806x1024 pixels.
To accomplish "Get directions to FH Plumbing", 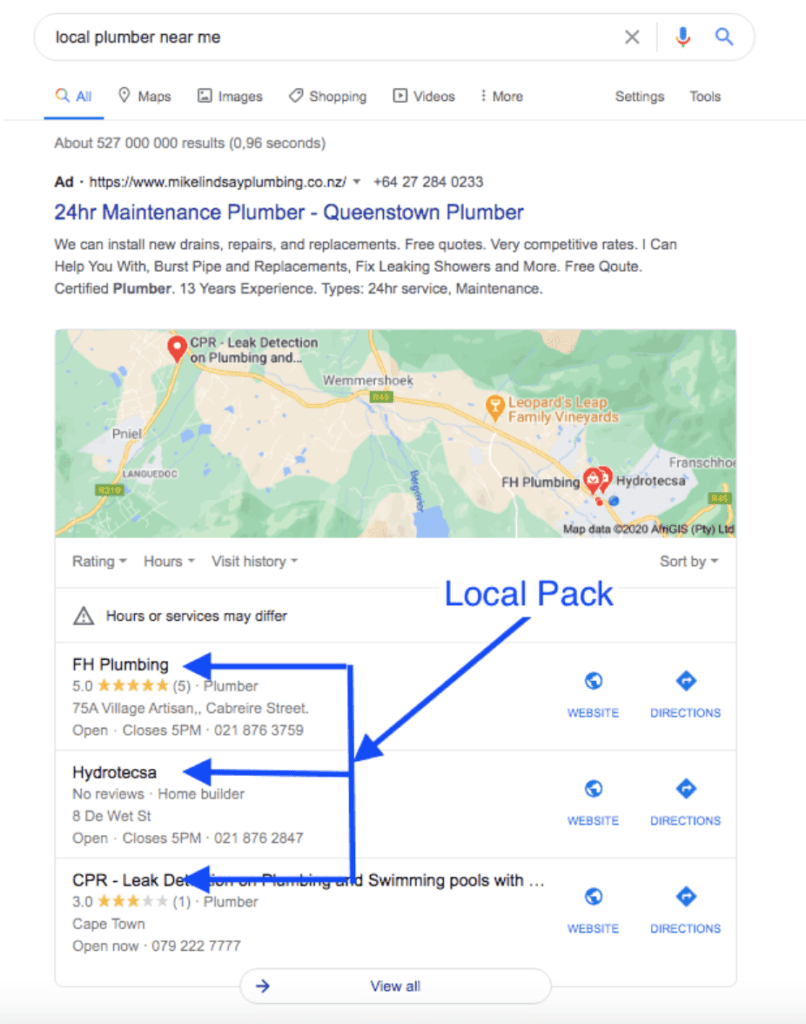I will coord(686,680).
